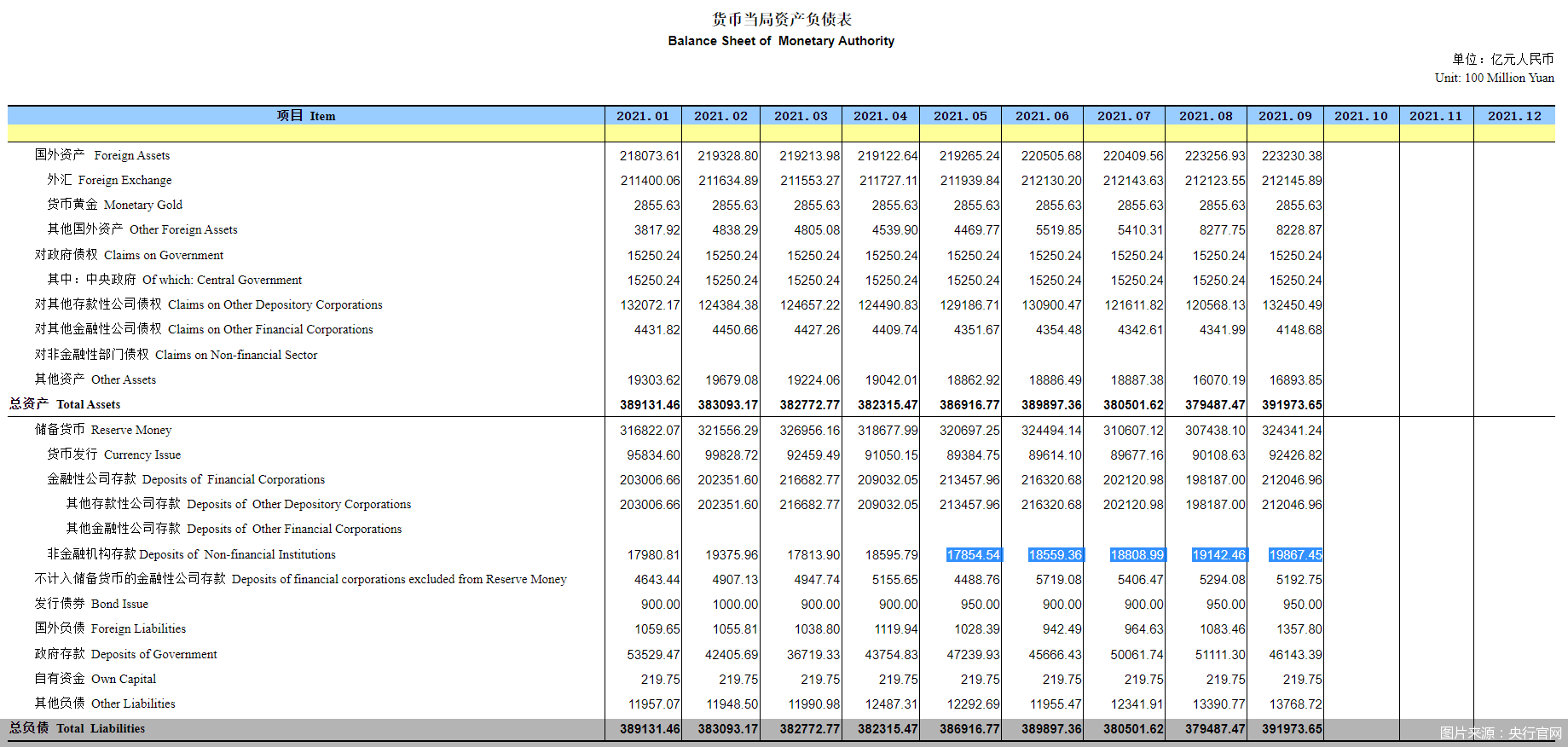
Task: Select the Foreign Assets row label
Action: tap(102, 155)
